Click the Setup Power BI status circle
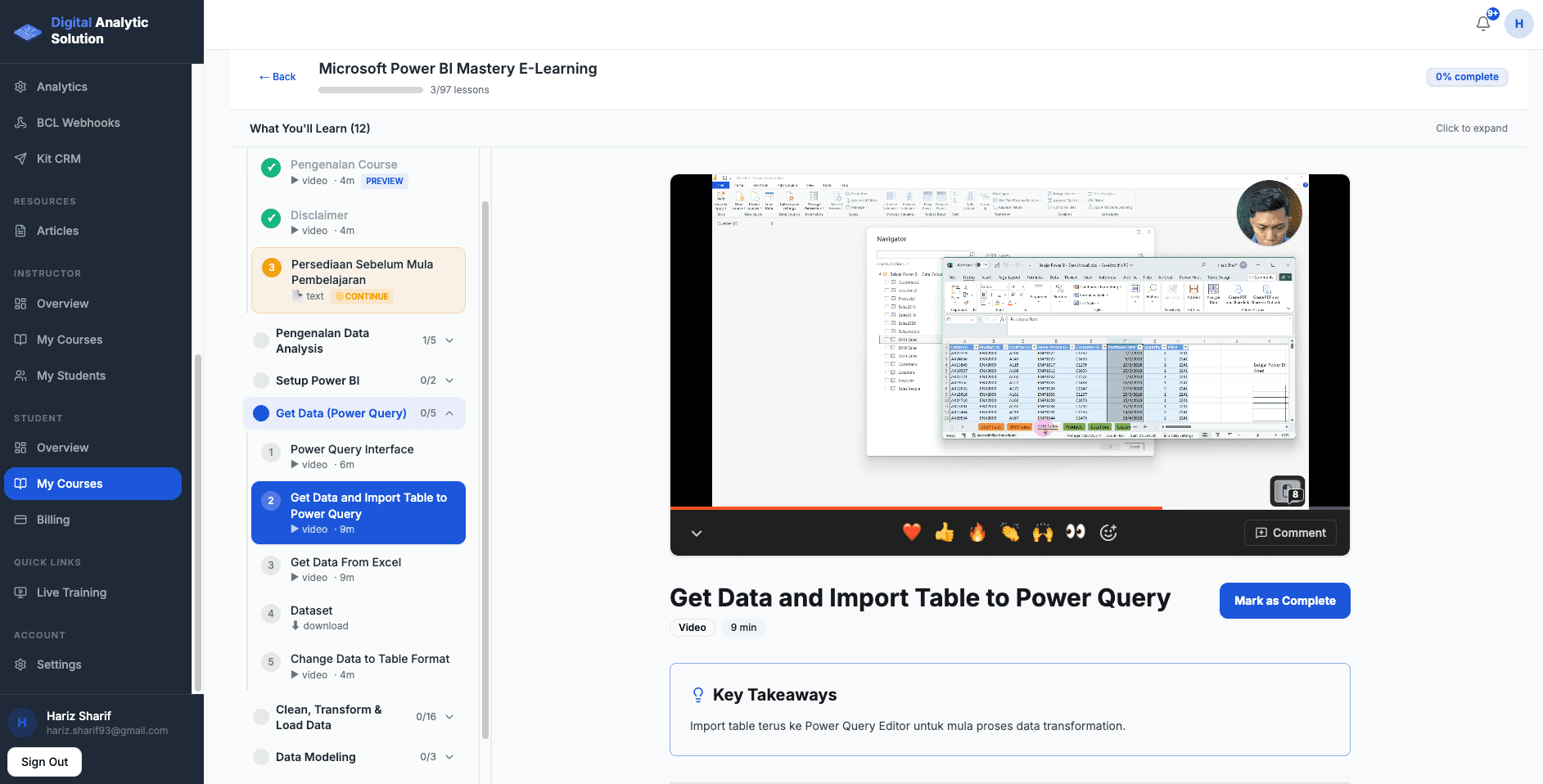Screen dimensions: 1543x784 pyautogui.click(x=261, y=381)
